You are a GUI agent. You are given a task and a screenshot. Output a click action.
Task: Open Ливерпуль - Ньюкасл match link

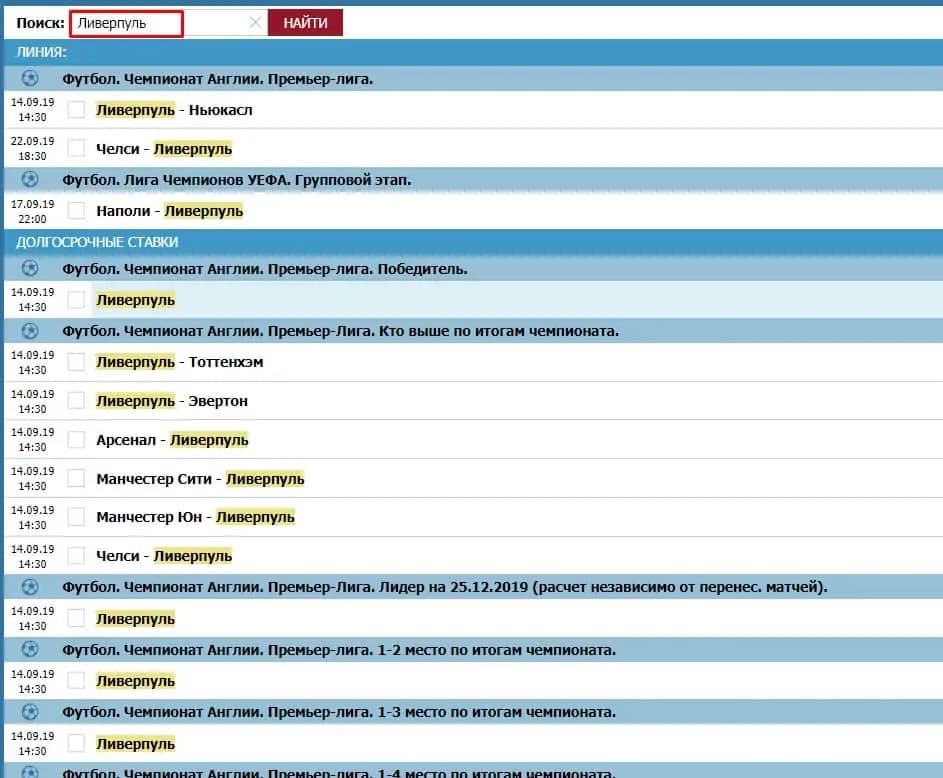174,110
